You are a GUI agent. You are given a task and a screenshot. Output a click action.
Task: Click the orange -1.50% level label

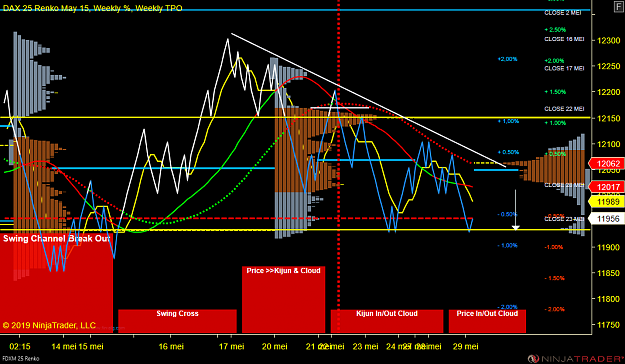click(x=554, y=278)
